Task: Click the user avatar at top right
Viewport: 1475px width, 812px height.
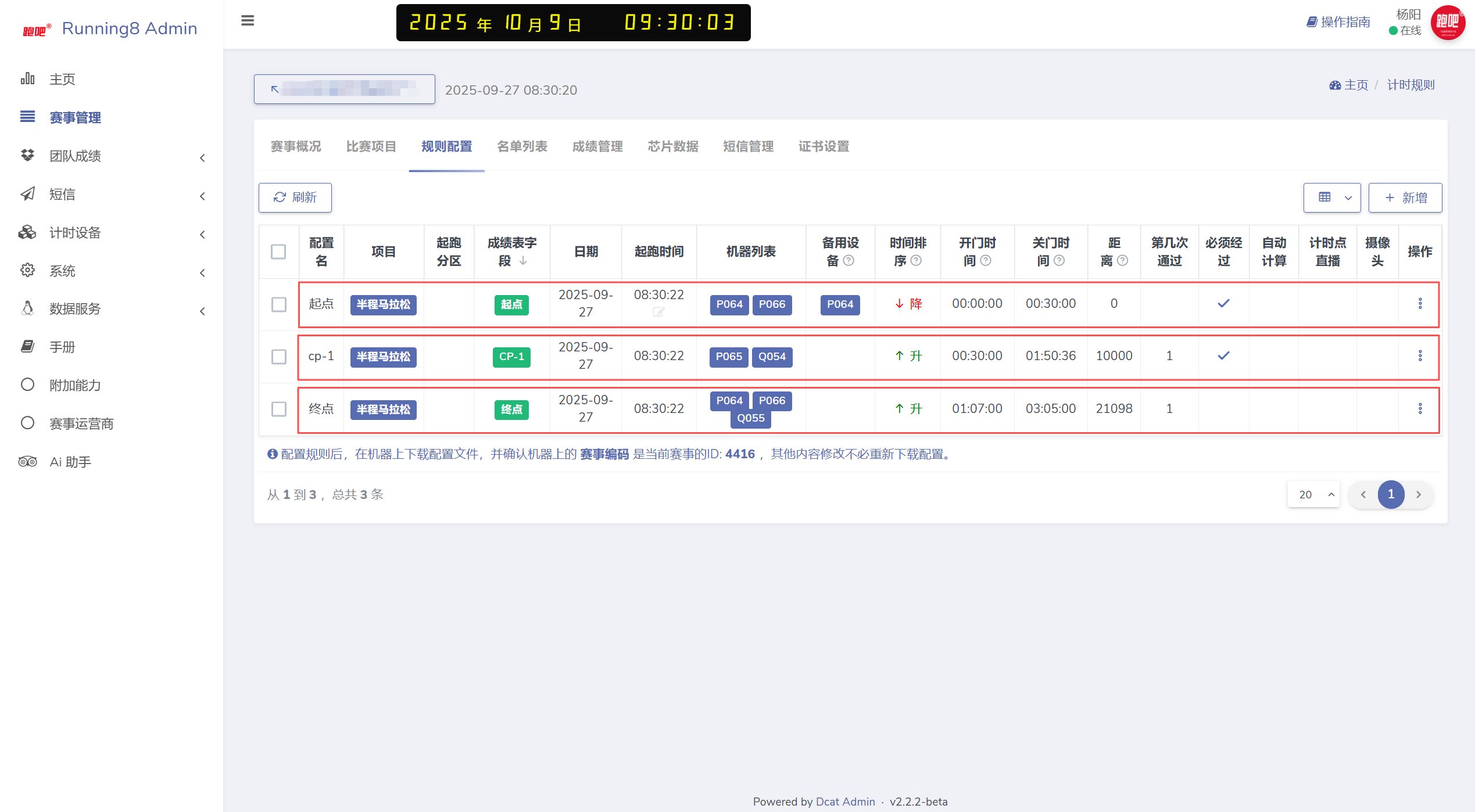Action: (1448, 23)
